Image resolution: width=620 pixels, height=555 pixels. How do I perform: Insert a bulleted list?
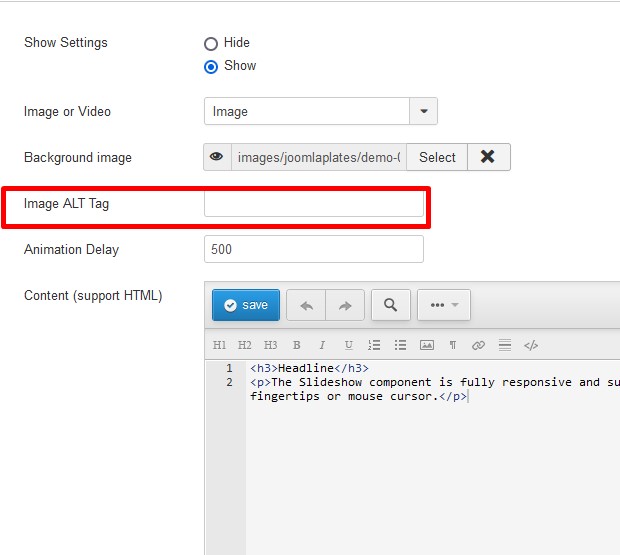[400, 345]
